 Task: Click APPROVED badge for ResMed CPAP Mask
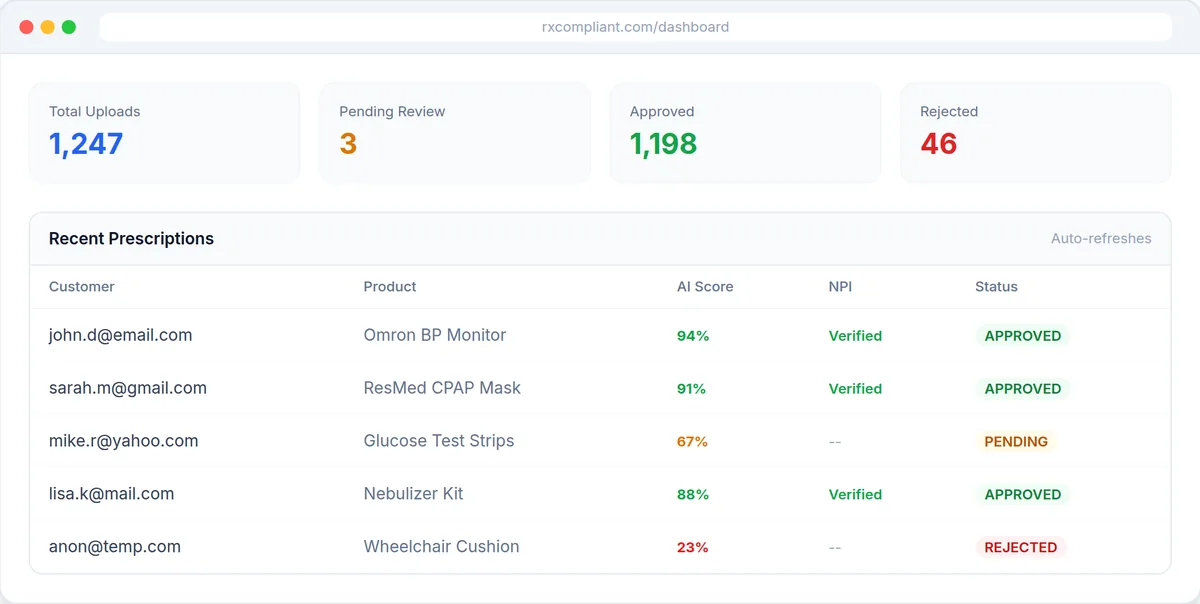click(1023, 389)
